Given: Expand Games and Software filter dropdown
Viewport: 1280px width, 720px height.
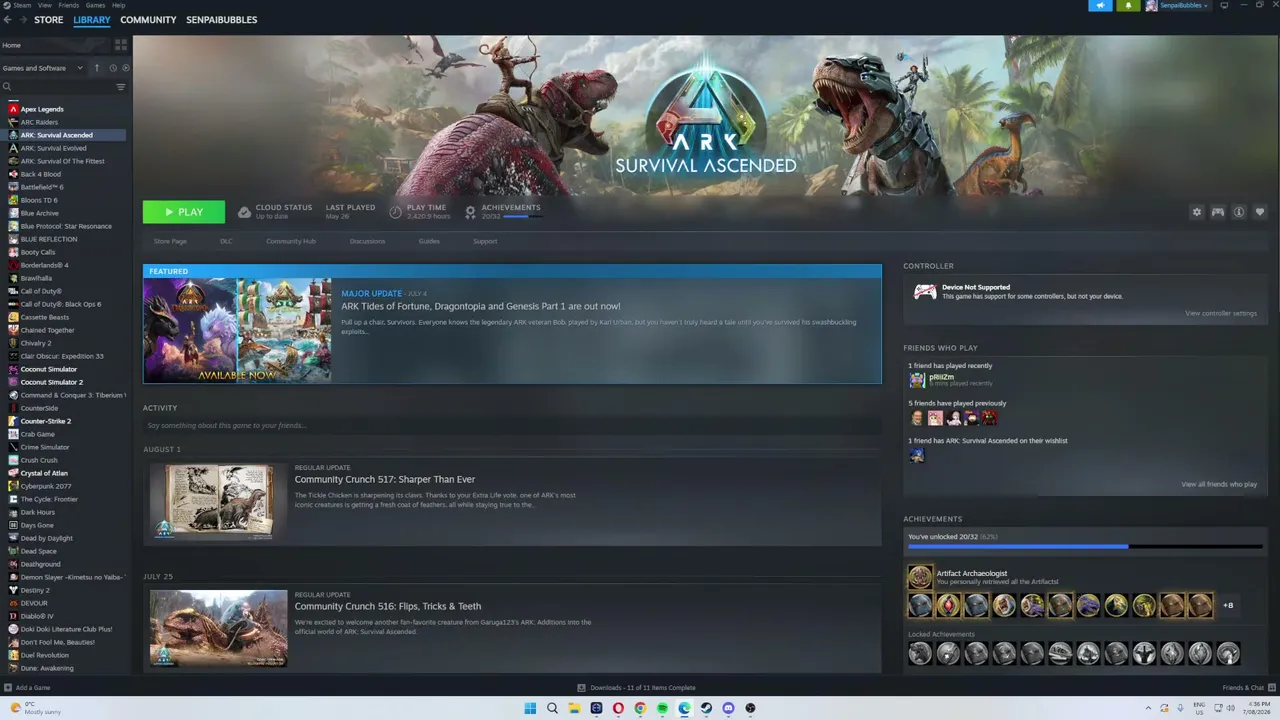Looking at the screenshot, I should coord(43,68).
